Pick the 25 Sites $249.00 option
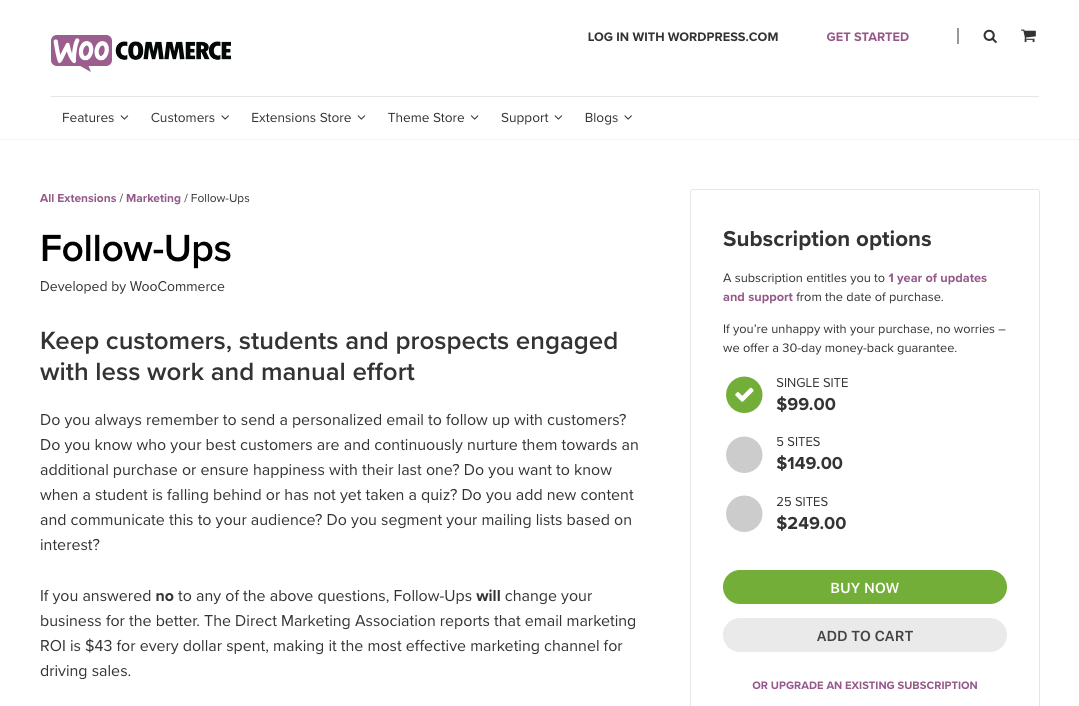1079x706 pixels. 744,514
